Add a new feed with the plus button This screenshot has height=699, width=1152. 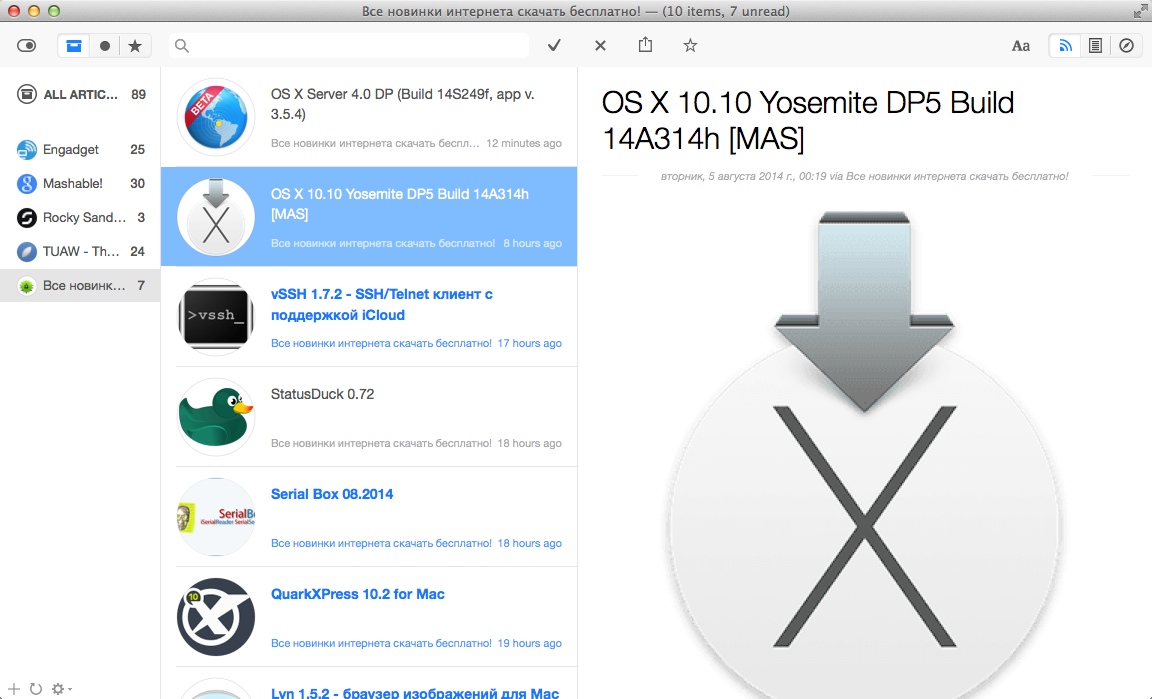[x=13, y=688]
